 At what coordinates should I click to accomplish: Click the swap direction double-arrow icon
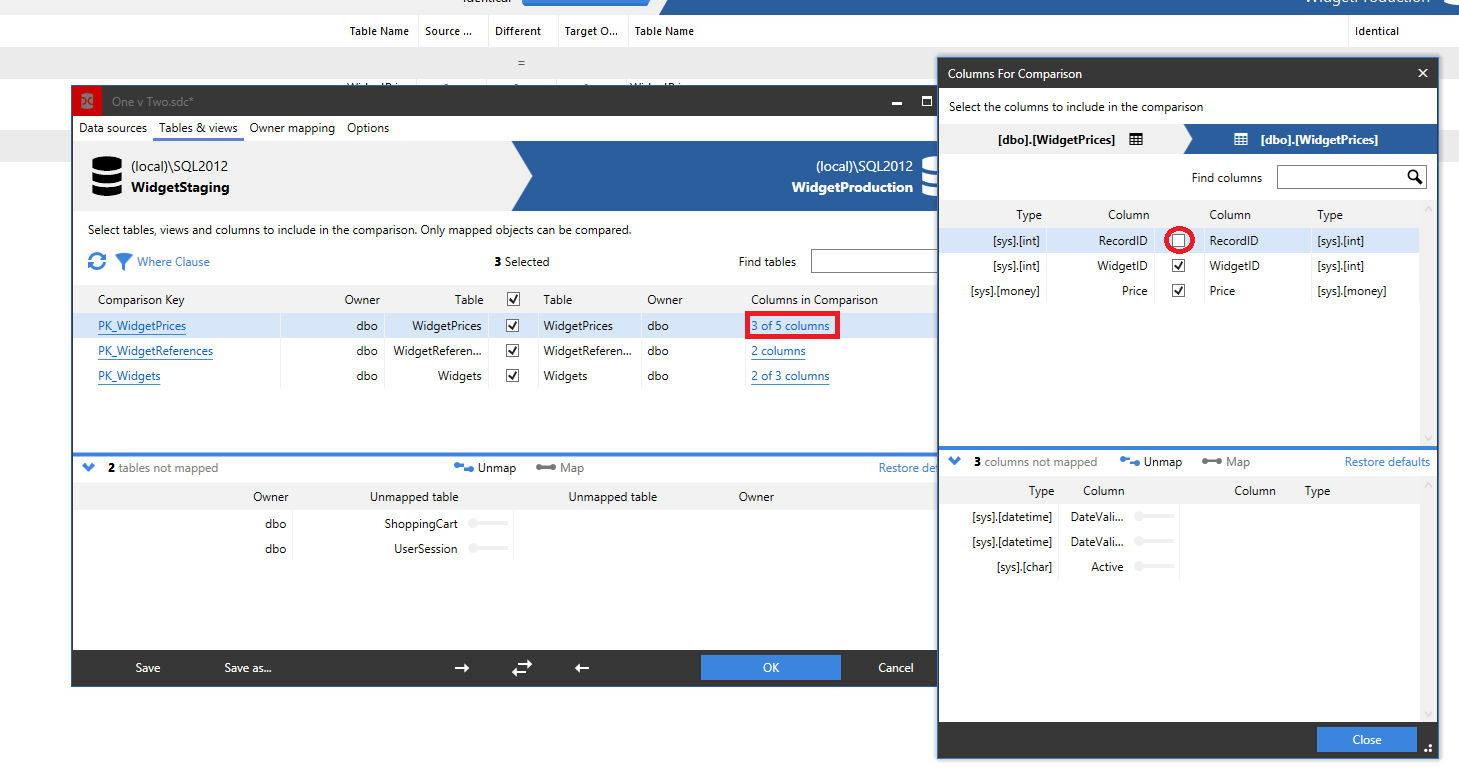tap(521, 667)
